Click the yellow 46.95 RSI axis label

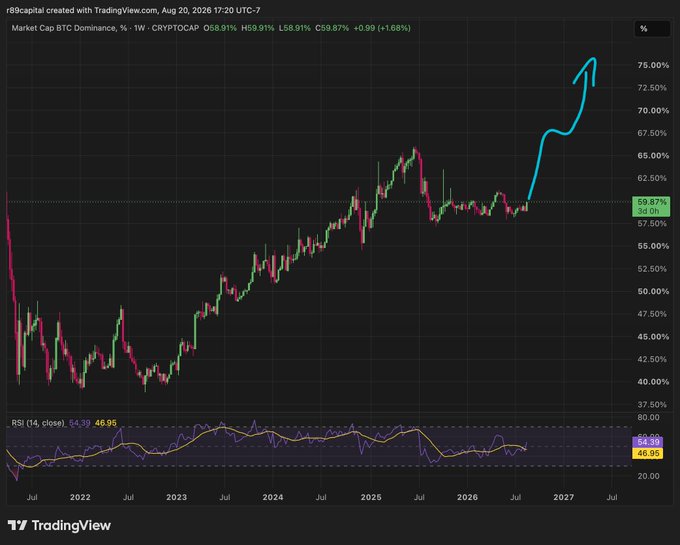[647, 453]
